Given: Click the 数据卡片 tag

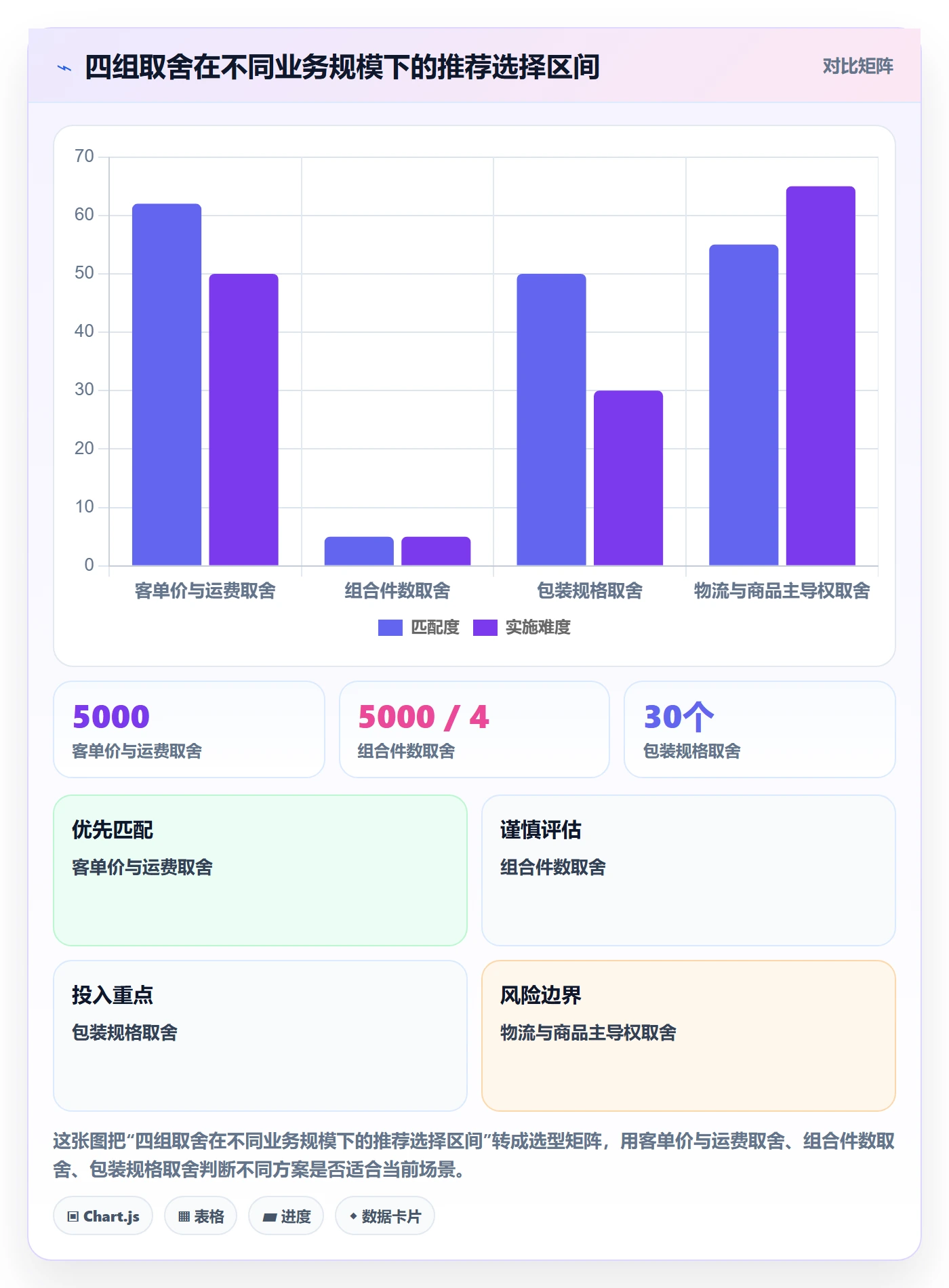Looking at the screenshot, I should tap(385, 1216).
